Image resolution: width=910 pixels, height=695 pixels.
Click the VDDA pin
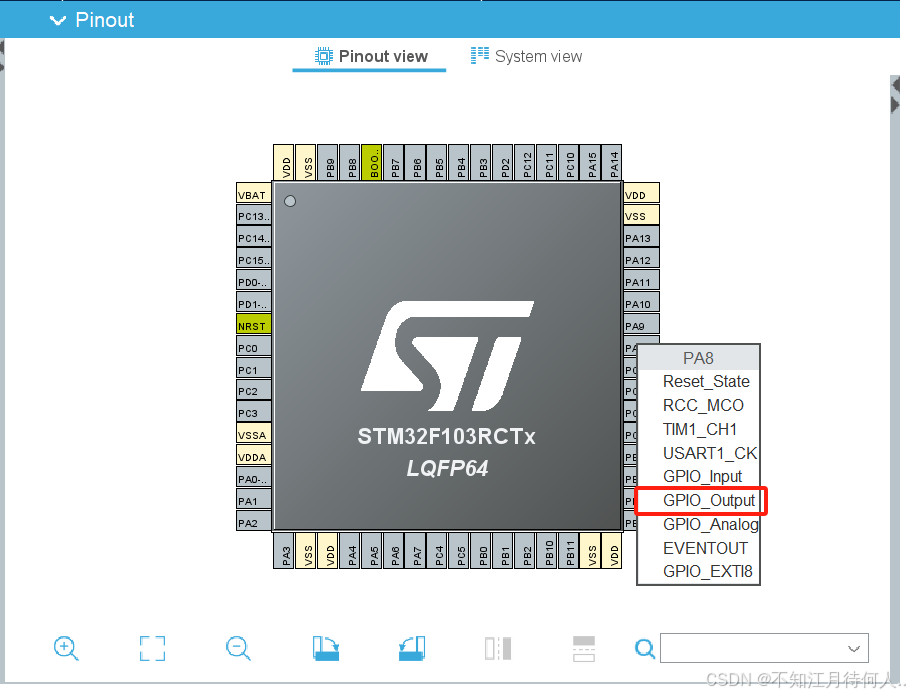coord(254,455)
